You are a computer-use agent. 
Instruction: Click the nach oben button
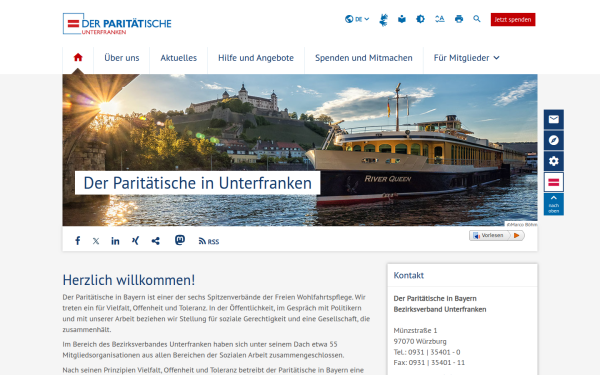coord(554,204)
